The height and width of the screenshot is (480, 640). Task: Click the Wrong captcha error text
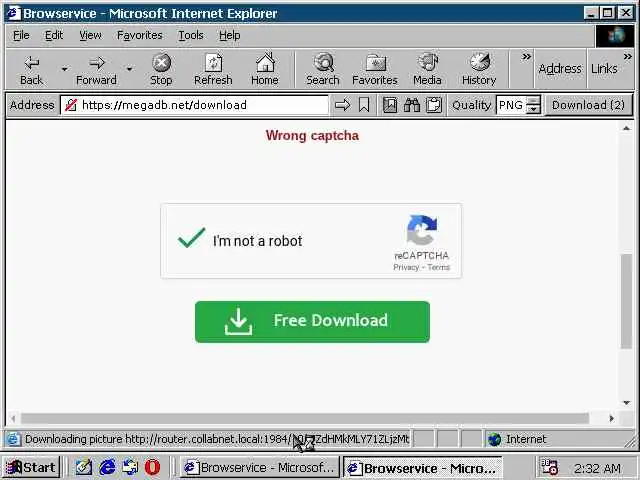[x=312, y=135]
